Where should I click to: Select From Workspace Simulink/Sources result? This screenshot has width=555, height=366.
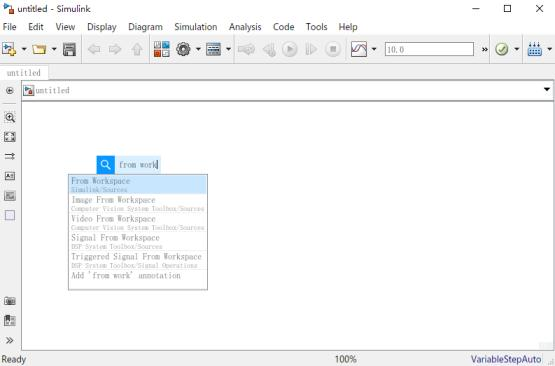(138, 185)
